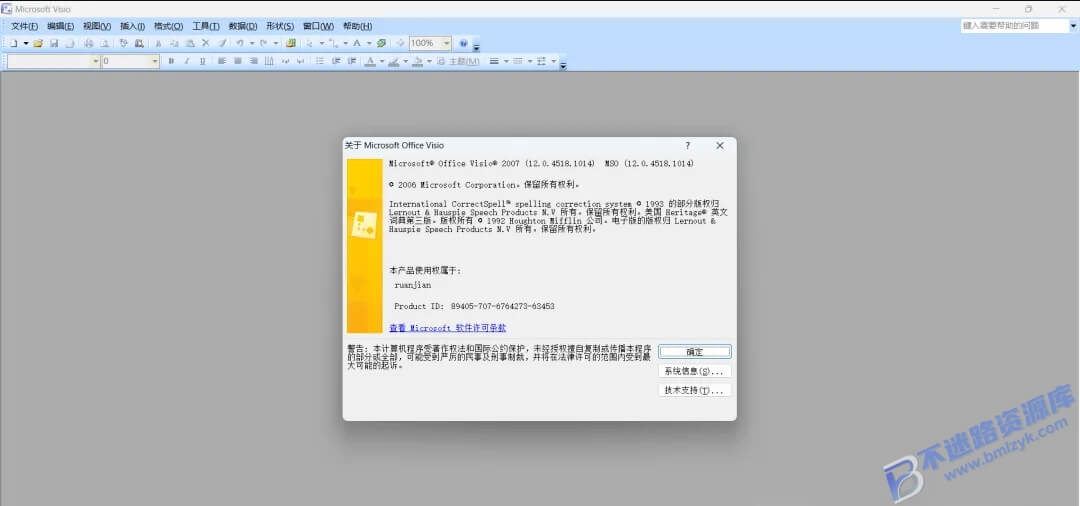Open the 帮助(H) menu
Image resolution: width=1080 pixels, height=506 pixels.
pyautogui.click(x=357, y=26)
